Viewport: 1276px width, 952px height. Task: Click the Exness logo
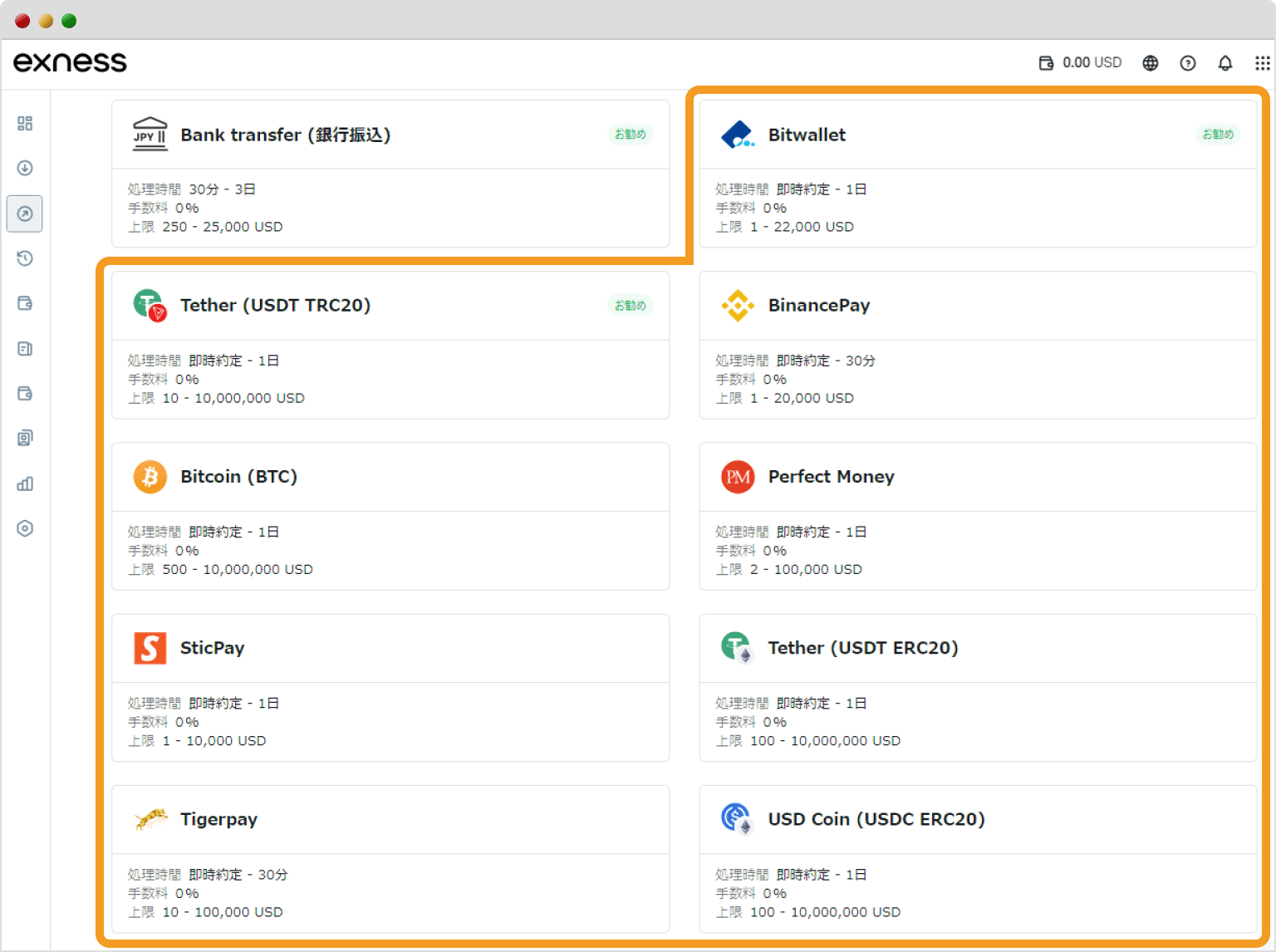70,62
